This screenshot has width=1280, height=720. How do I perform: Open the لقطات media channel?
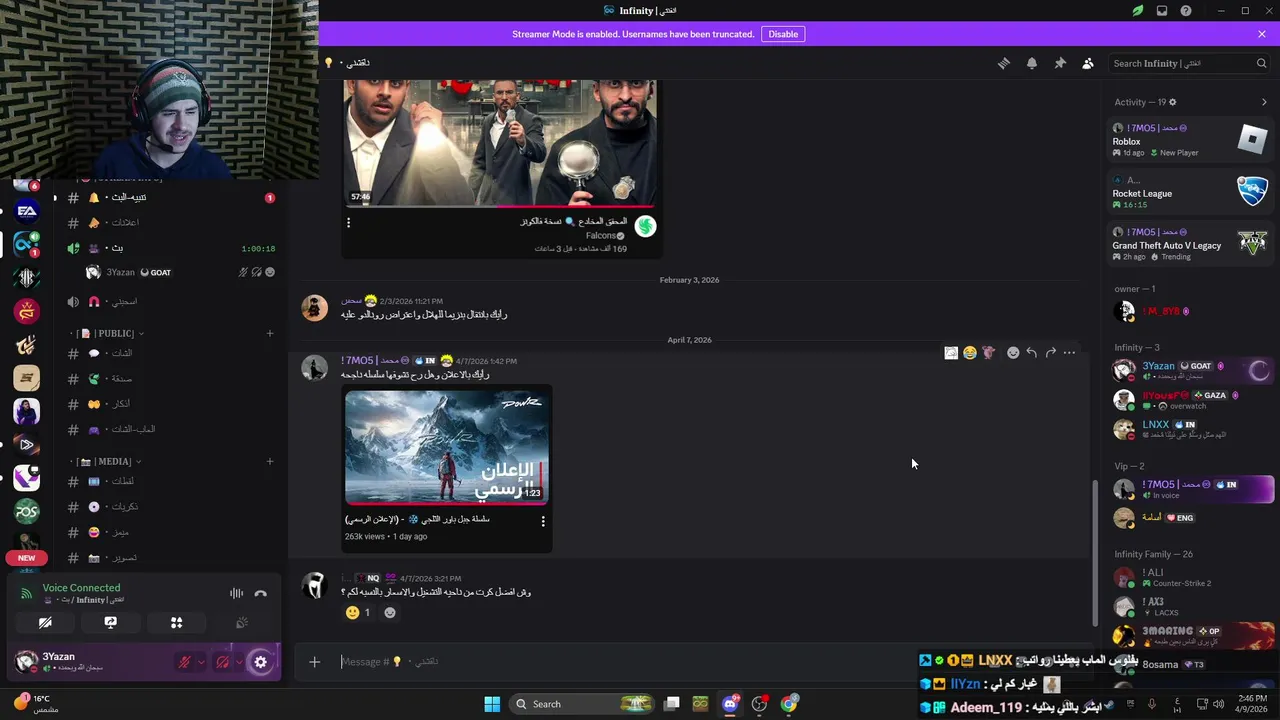170,481
